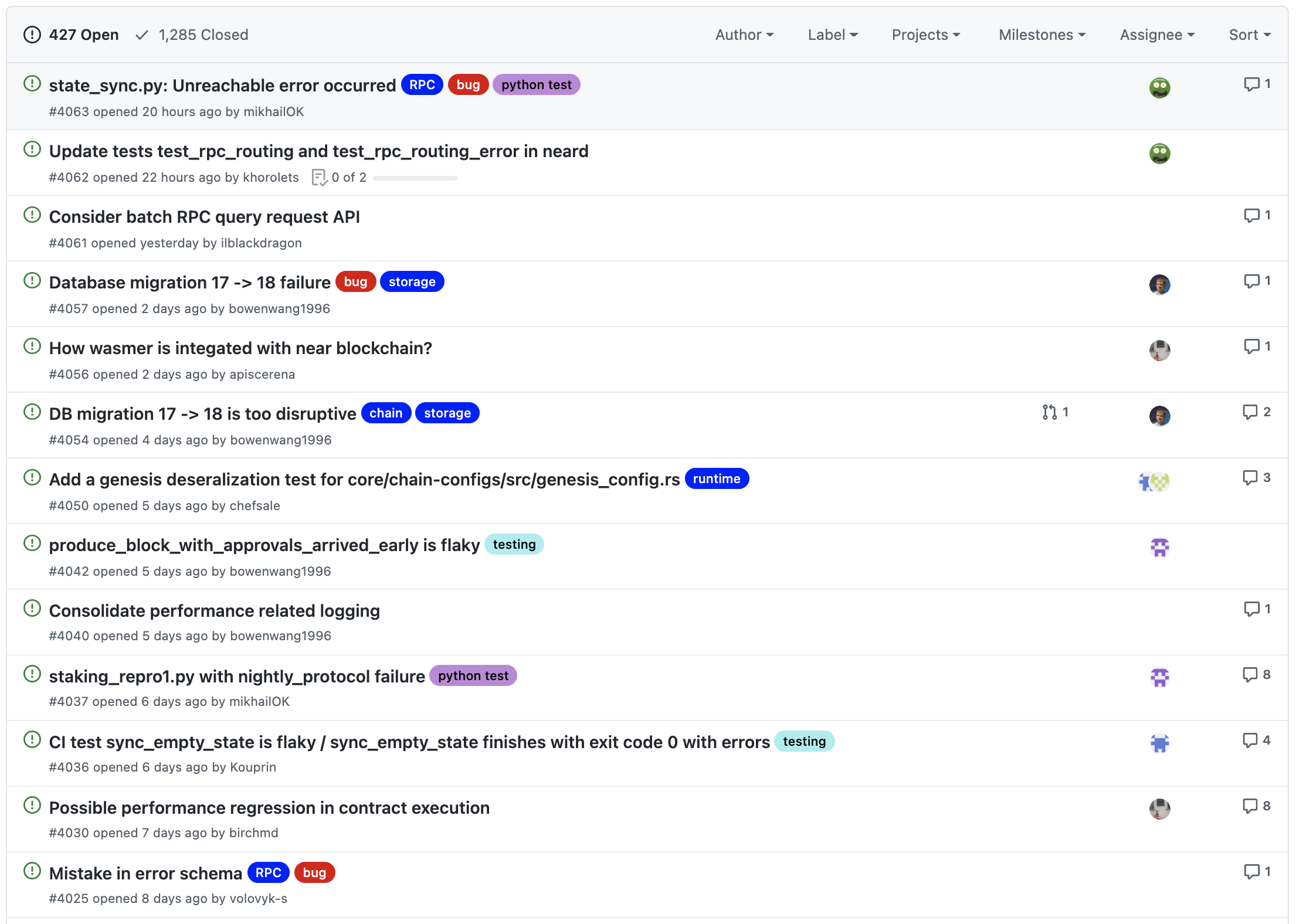Expand the Label filter dropdown
The image size is (1296, 924).
point(833,35)
